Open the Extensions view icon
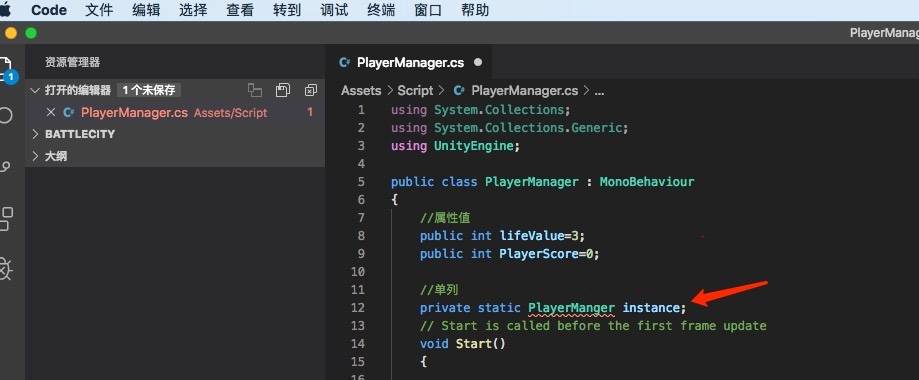 pyautogui.click(x=5, y=219)
